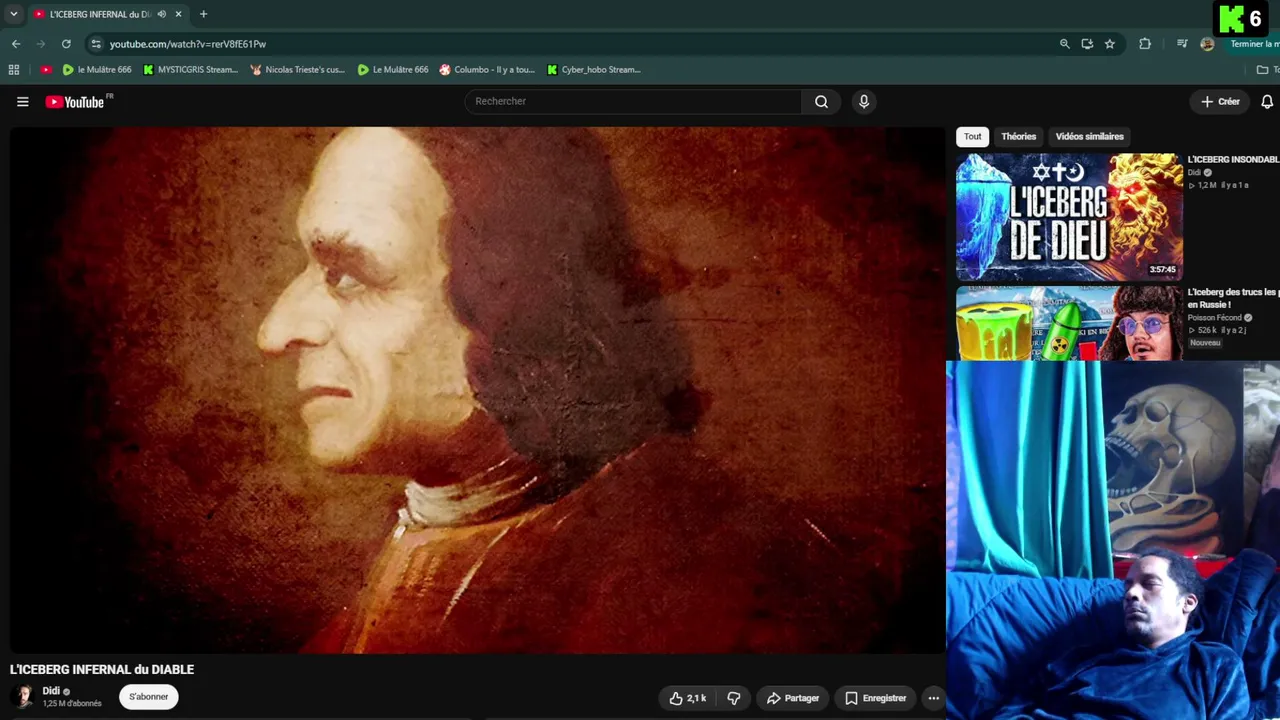Open the Columbo bookmark
The height and width of the screenshot is (720, 1280).
pos(488,70)
